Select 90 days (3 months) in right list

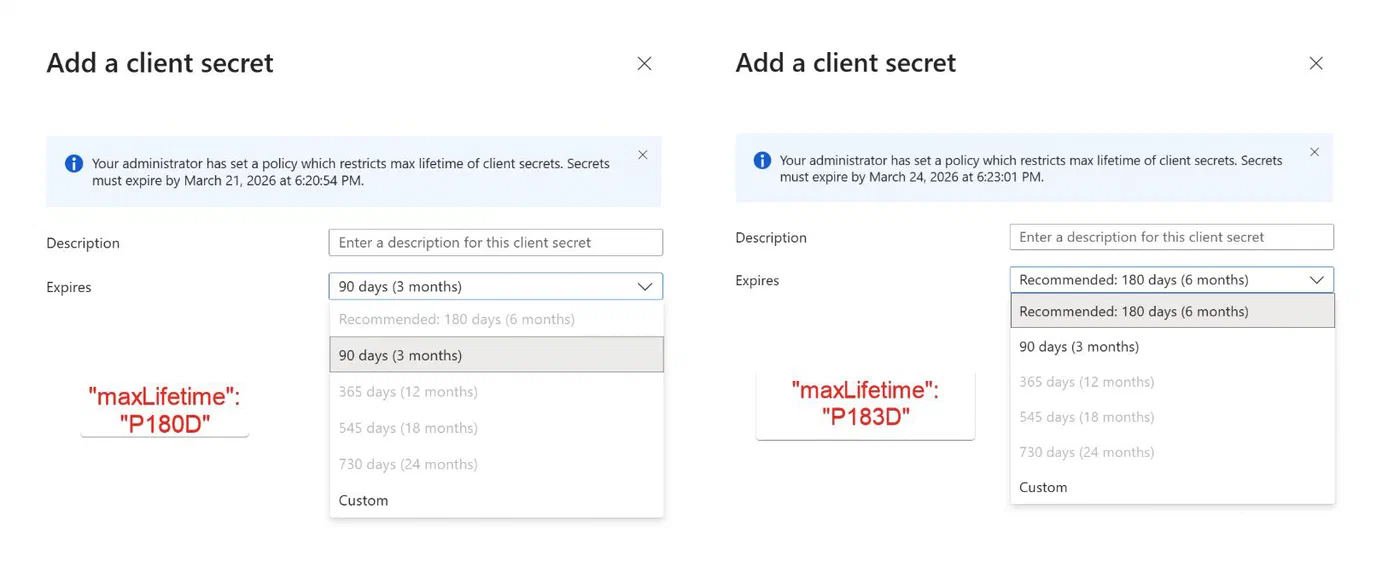[1172, 346]
